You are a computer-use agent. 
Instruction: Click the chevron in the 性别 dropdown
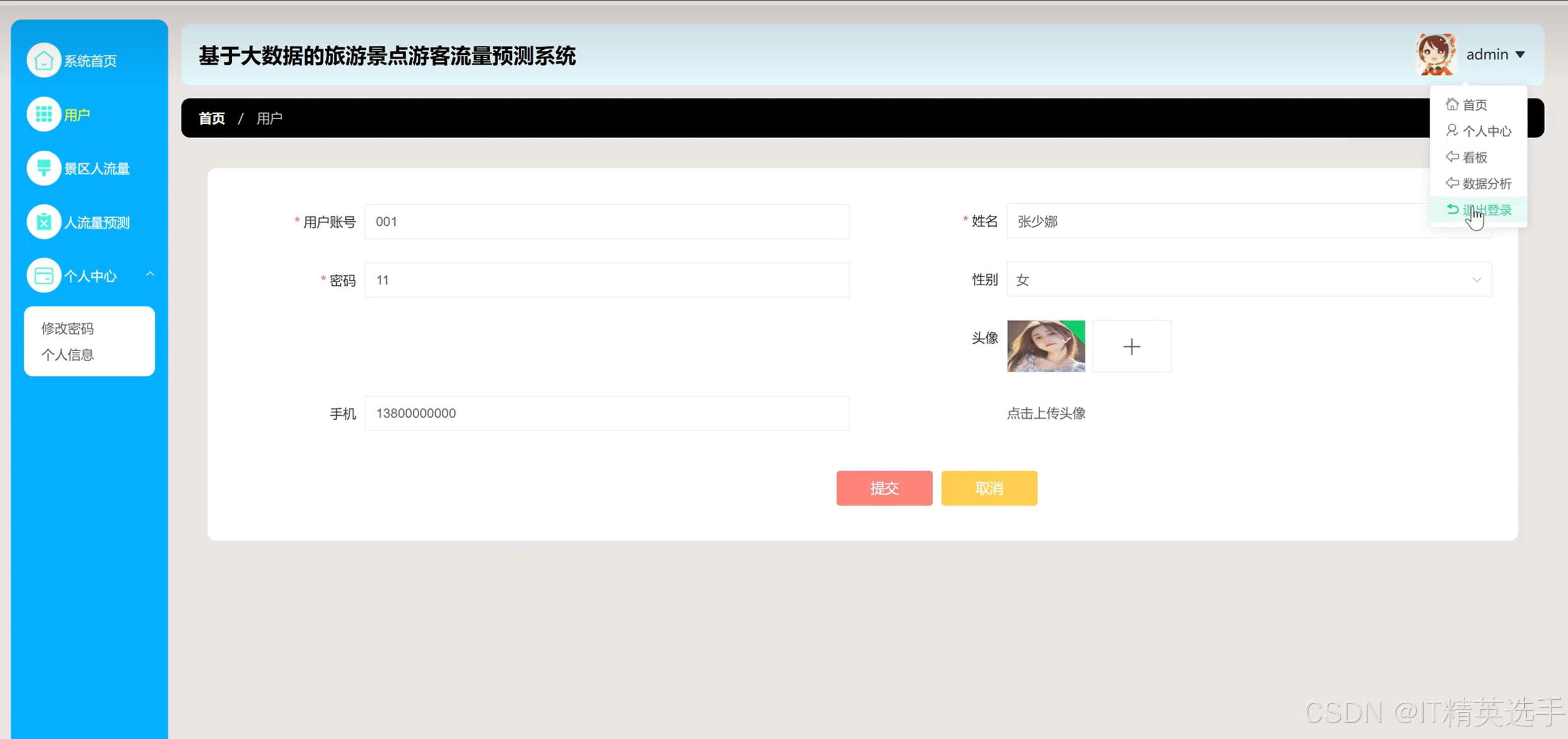pos(1477,280)
